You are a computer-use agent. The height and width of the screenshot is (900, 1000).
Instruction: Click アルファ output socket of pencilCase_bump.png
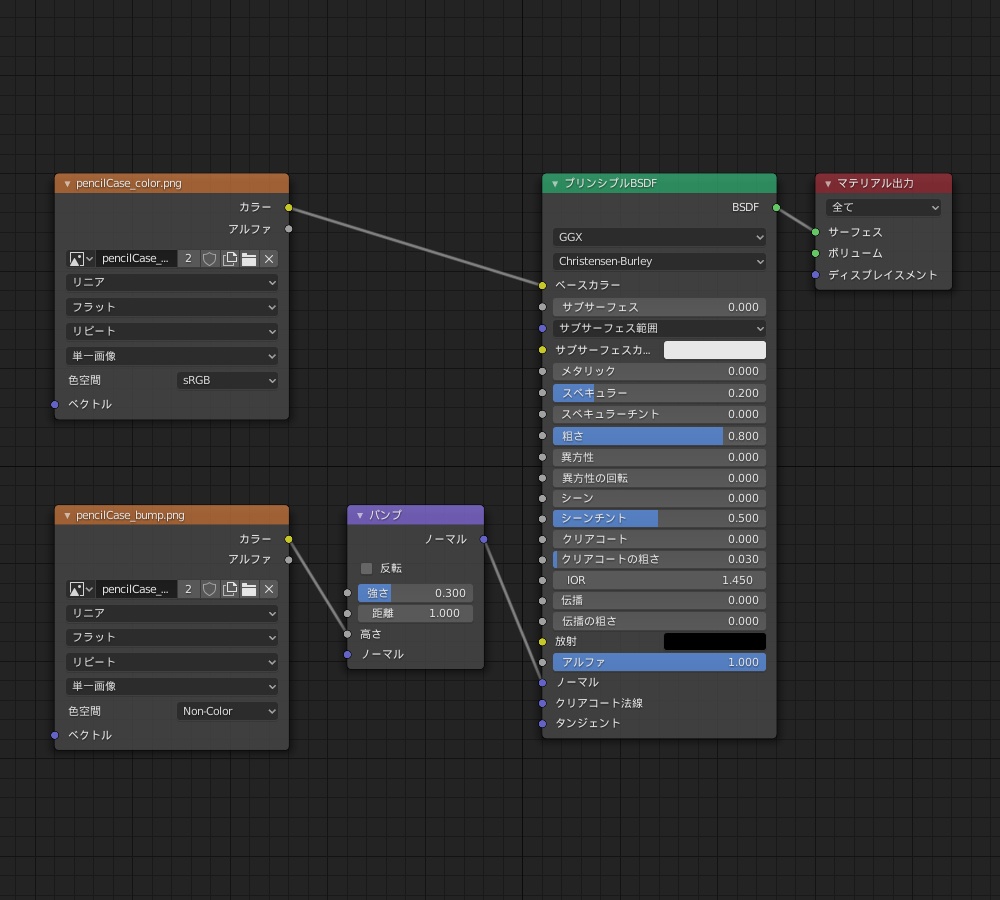click(x=289, y=560)
